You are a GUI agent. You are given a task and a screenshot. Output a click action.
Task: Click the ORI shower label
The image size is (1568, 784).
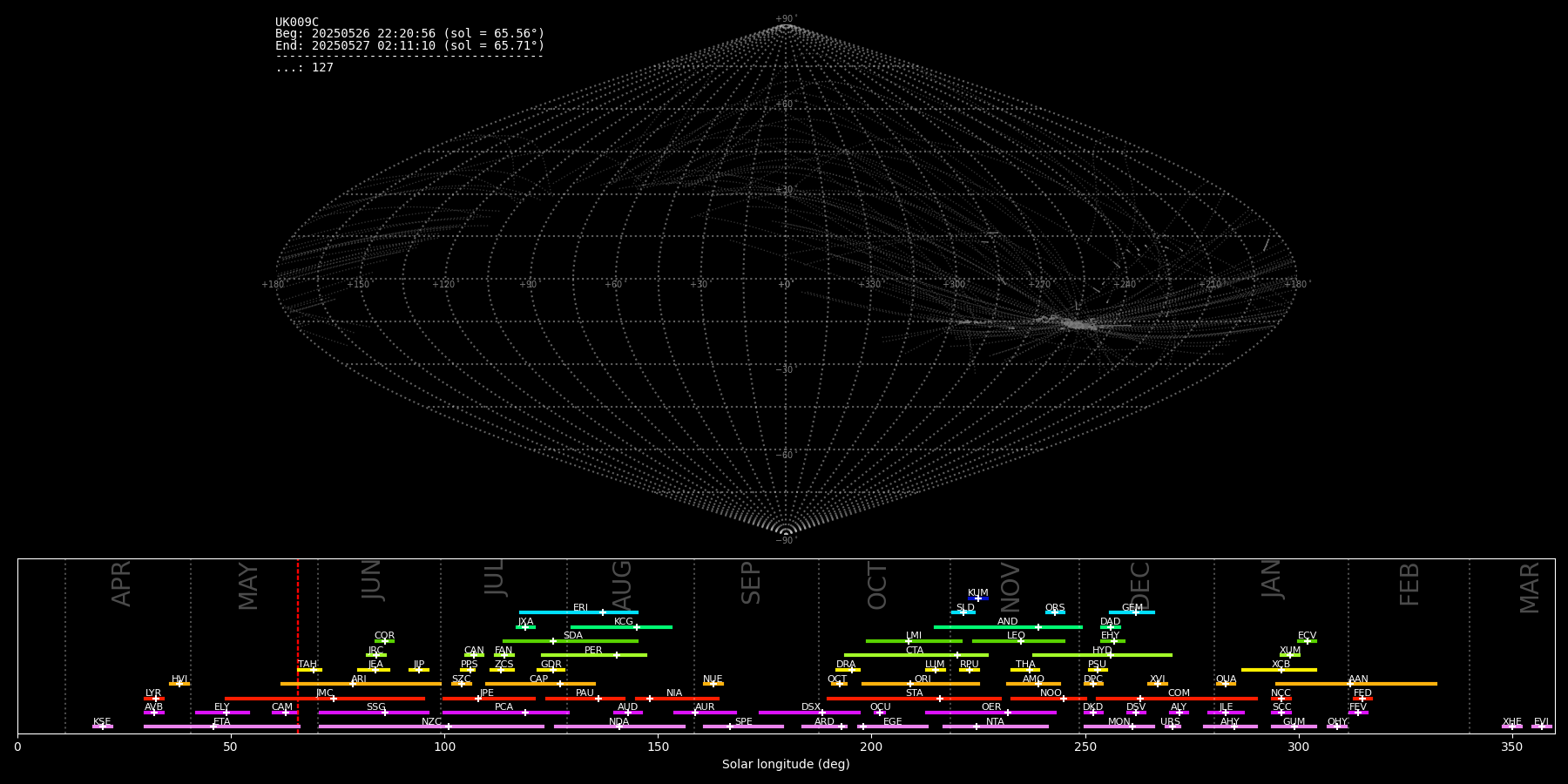click(923, 679)
